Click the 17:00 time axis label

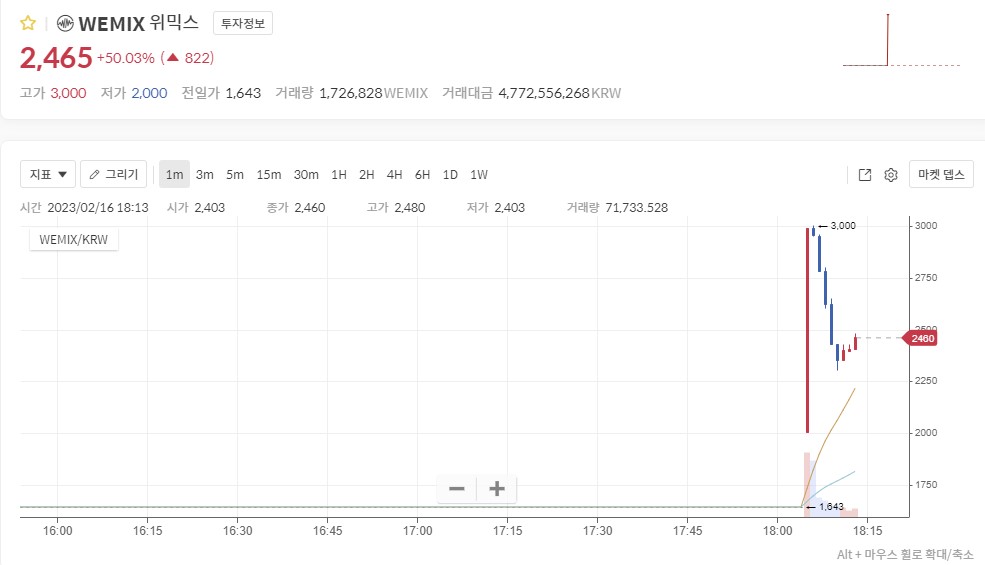418,530
